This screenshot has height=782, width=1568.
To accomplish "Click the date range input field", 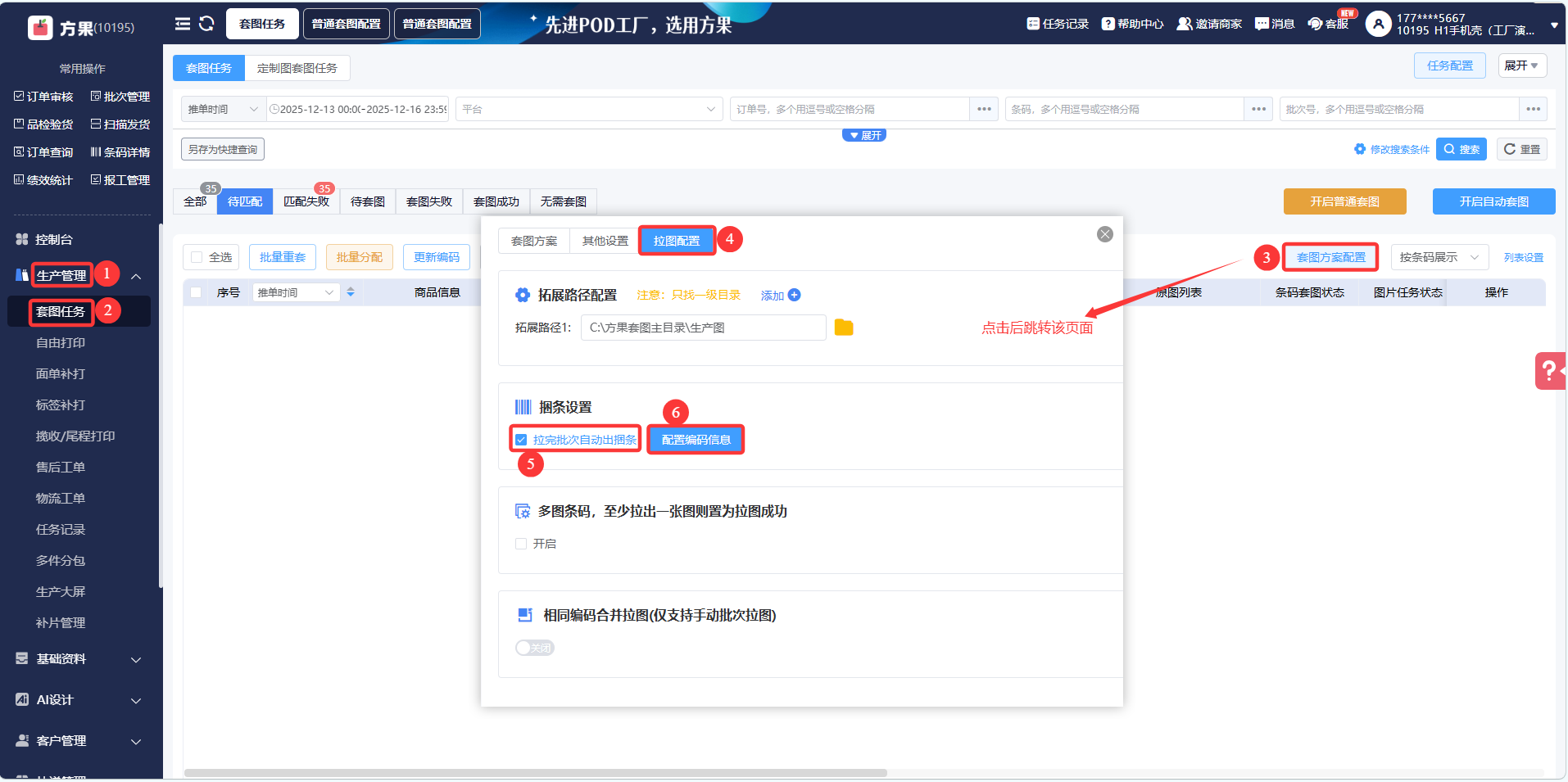I will click(357, 109).
